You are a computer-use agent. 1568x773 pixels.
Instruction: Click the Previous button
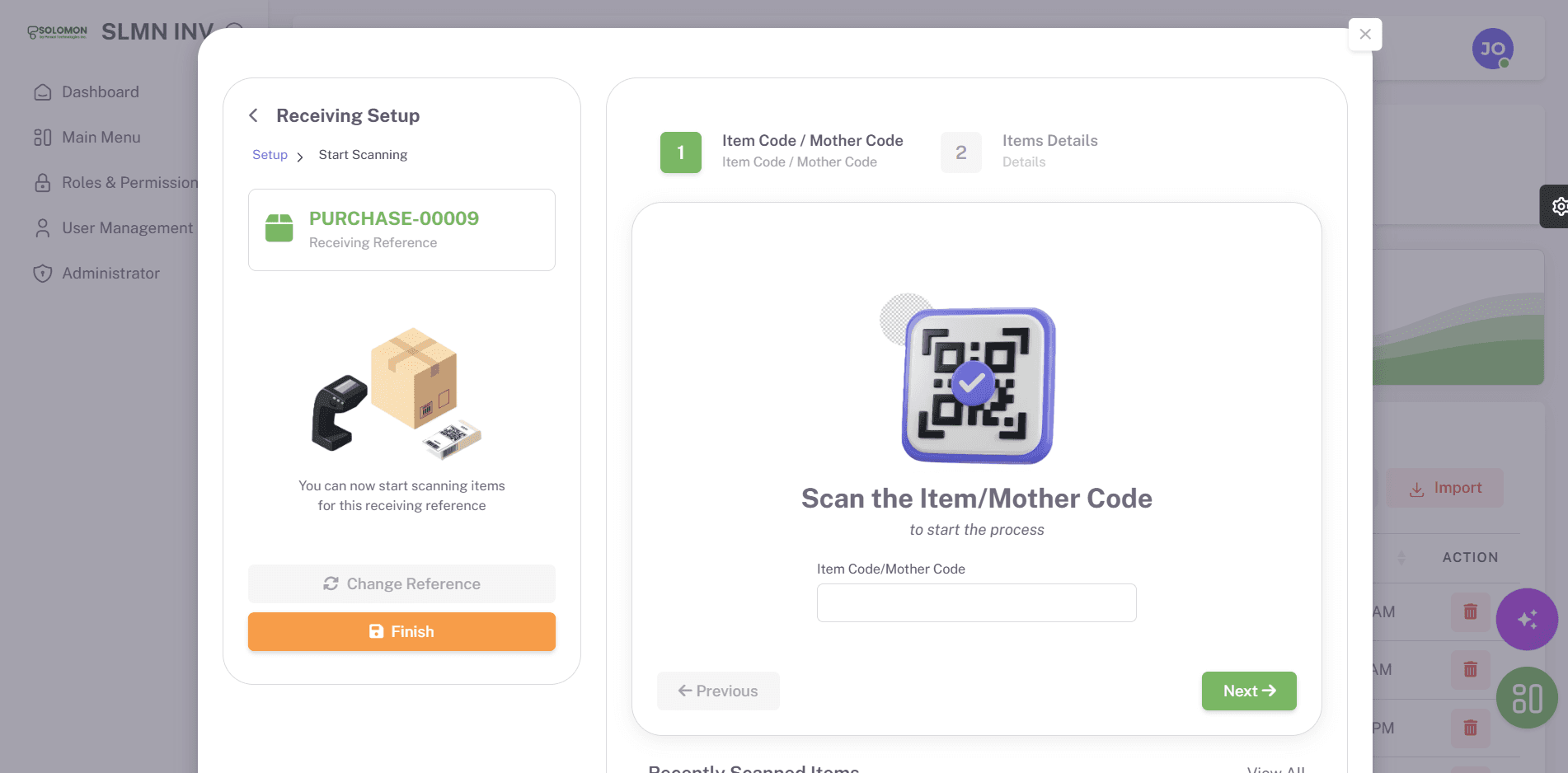718,691
